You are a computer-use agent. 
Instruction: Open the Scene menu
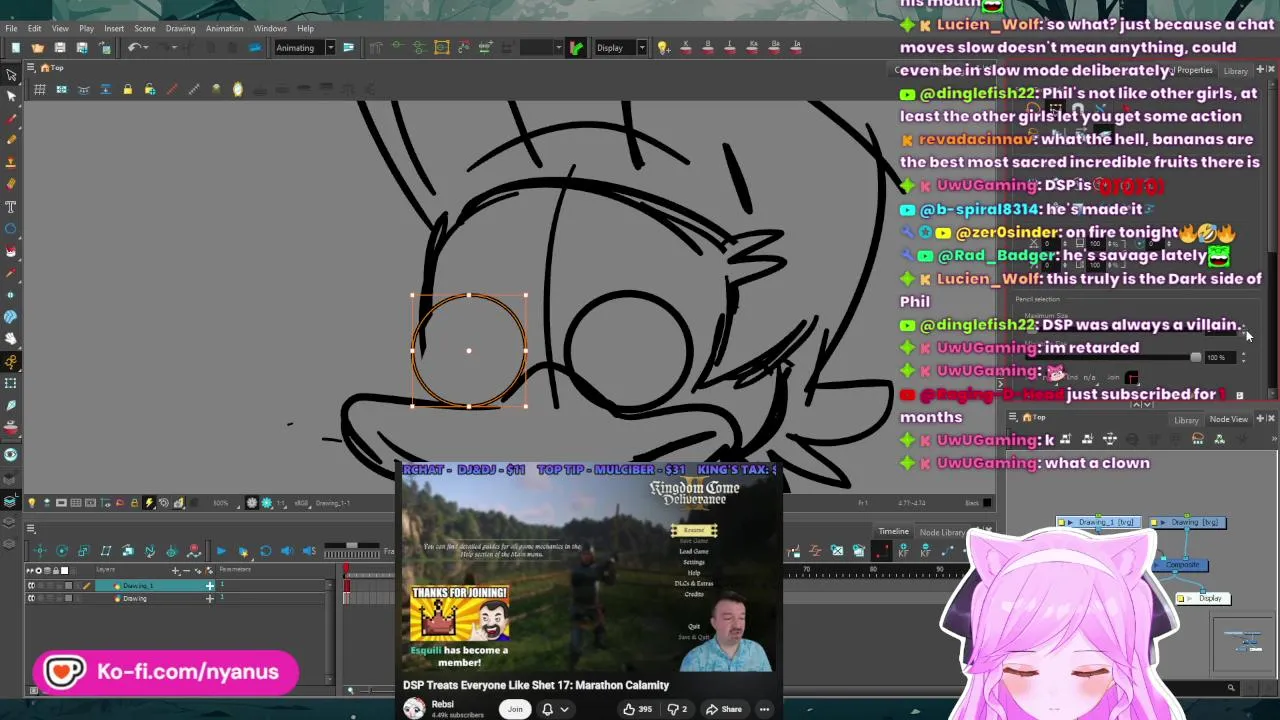[x=145, y=28]
